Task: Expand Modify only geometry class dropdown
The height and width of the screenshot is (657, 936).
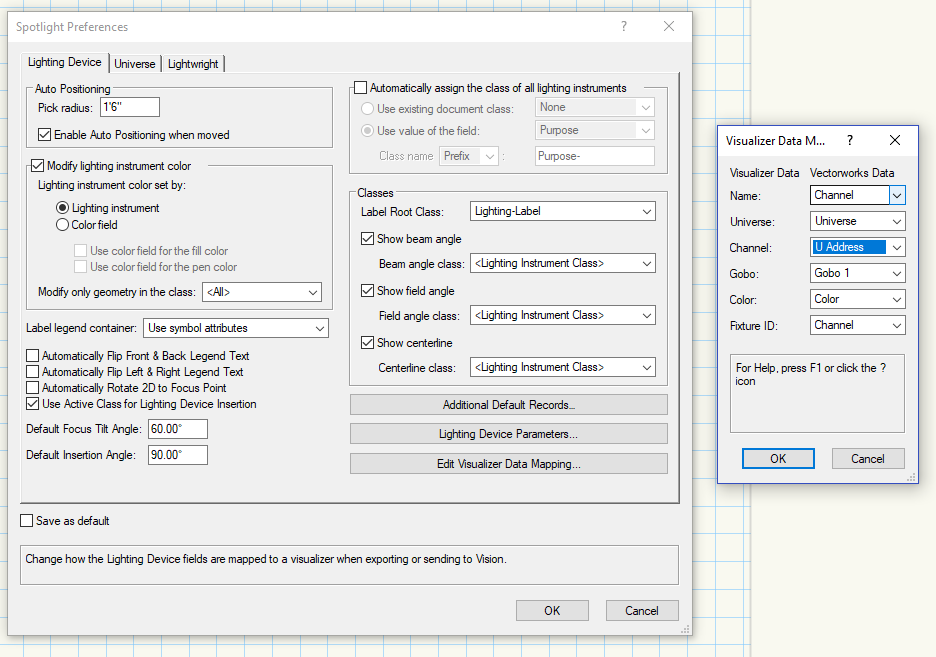Action: [261, 292]
